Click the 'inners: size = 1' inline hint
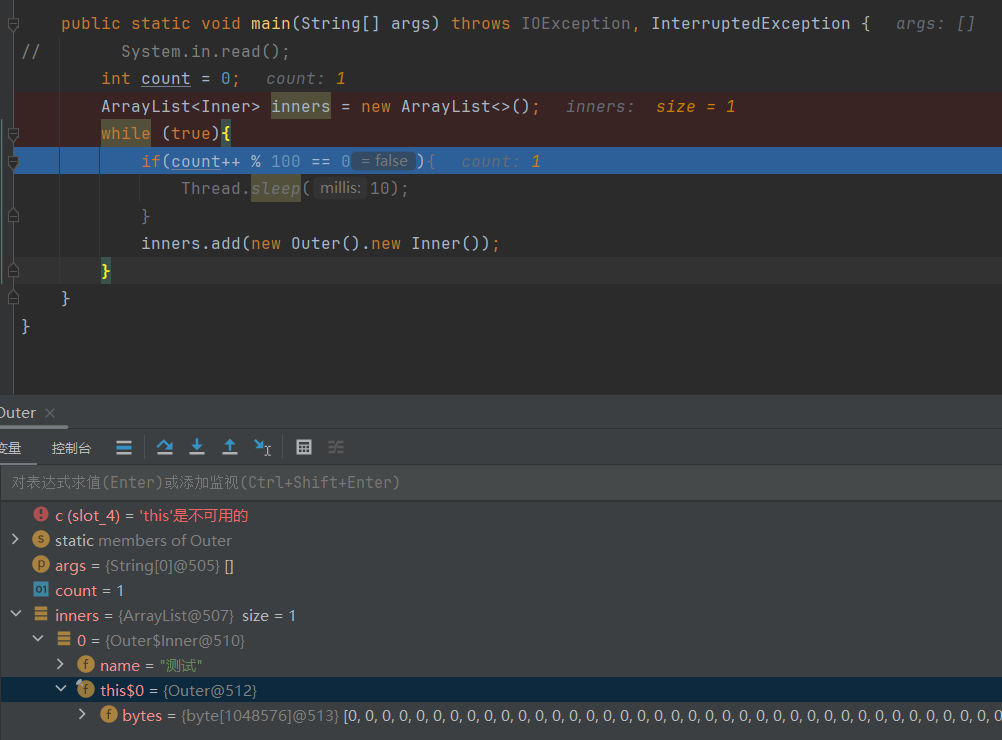Viewport: 1002px width, 740px height. pyautogui.click(x=651, y=106)
